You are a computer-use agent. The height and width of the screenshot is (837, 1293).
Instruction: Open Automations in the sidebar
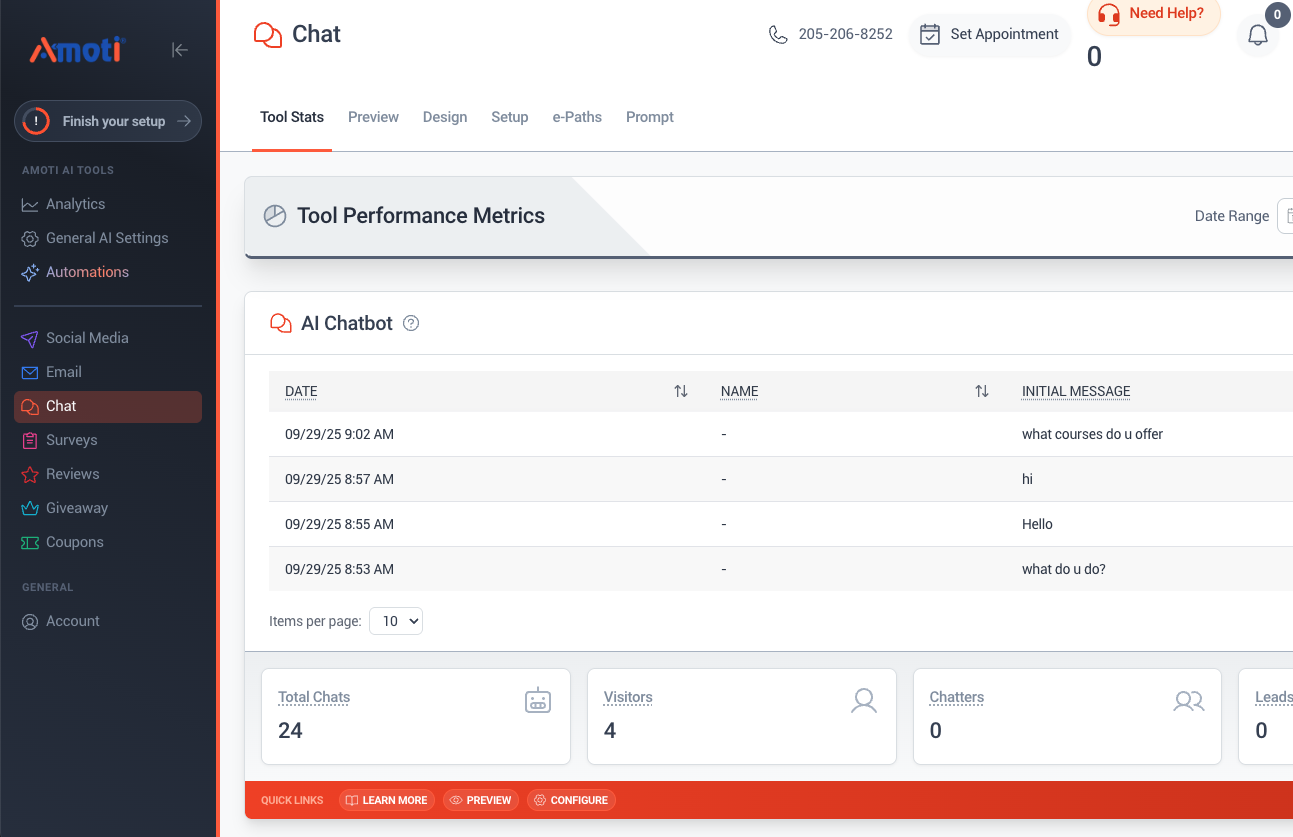(87, 272)
